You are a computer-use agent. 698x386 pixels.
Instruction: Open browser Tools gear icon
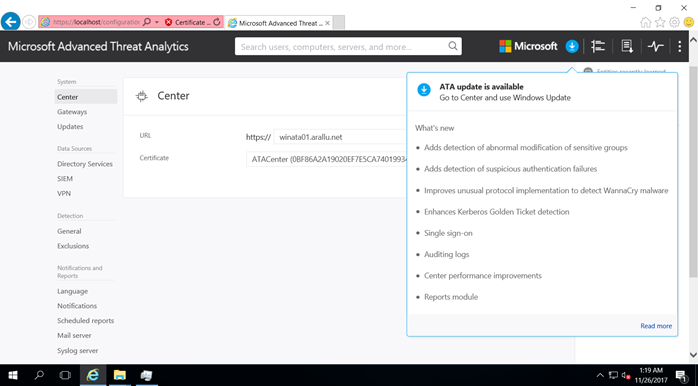[x=674, y=22]
